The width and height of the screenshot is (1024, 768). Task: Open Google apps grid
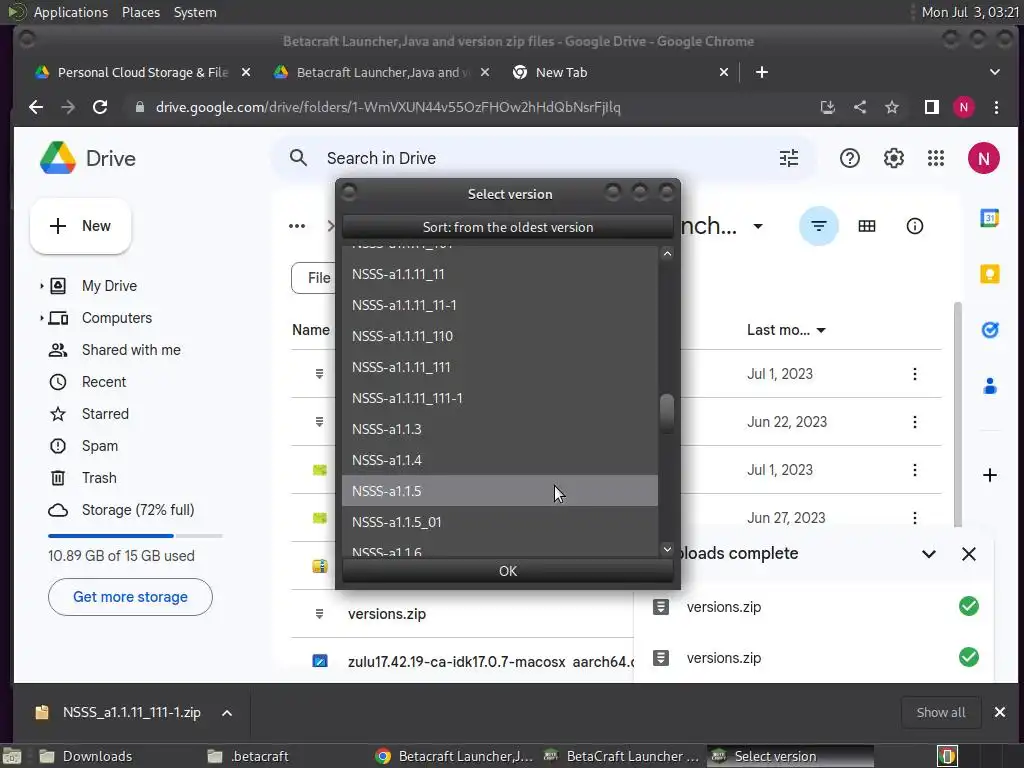(x=936, y=158)
